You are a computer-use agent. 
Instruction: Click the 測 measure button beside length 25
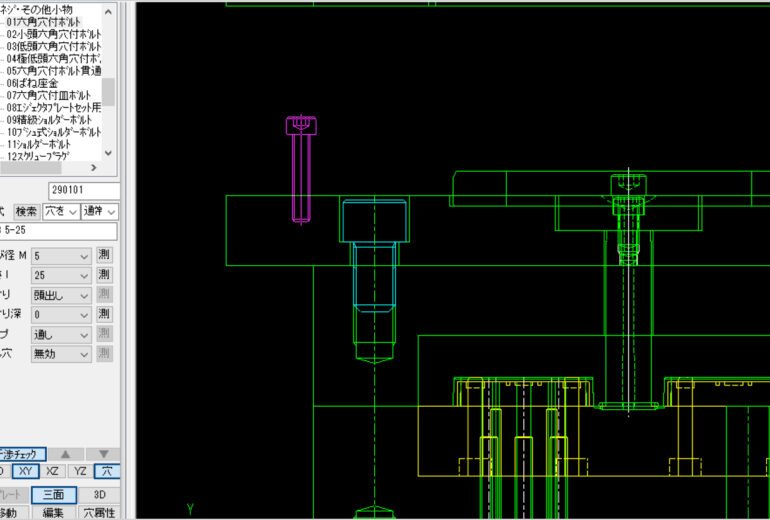[x=105, y=275]
